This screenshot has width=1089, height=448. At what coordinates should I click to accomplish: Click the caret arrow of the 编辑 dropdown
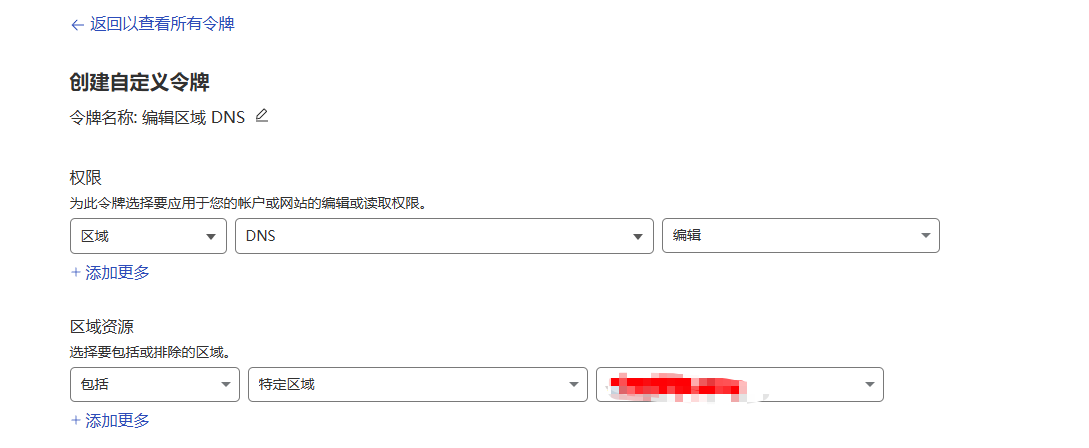coord(925,236)
